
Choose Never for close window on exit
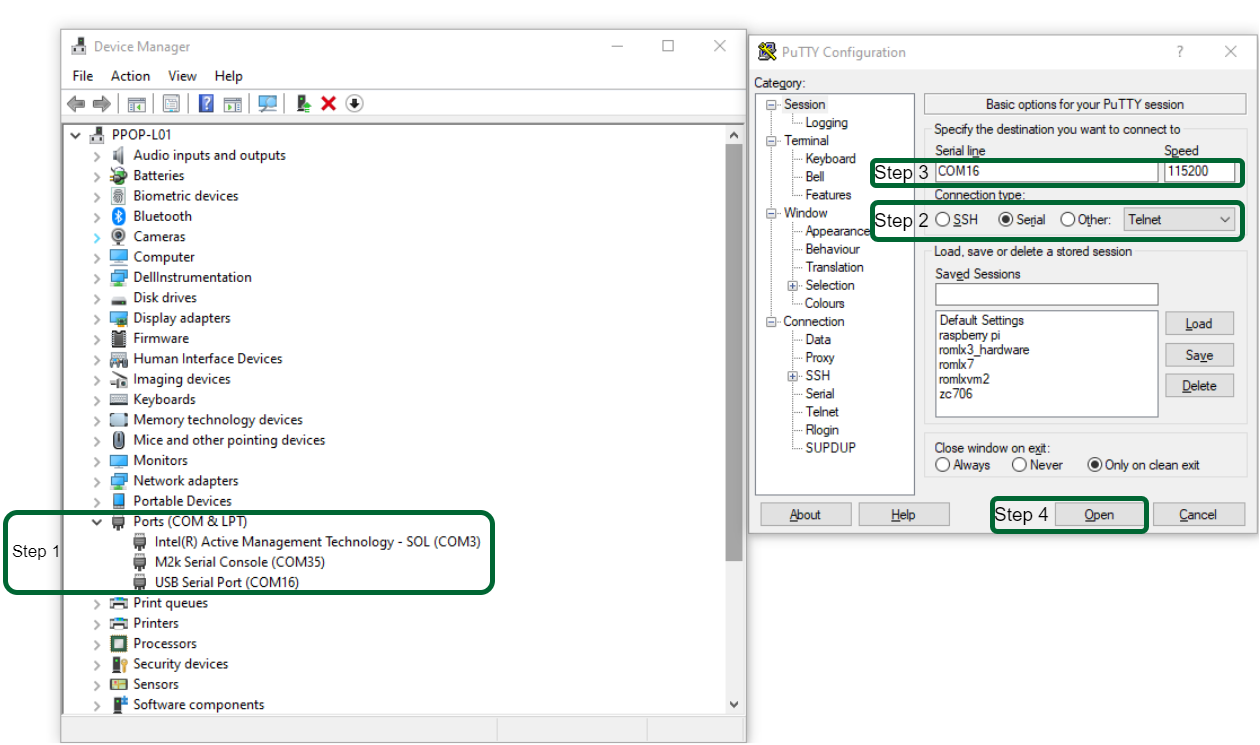coord(1019,465)
